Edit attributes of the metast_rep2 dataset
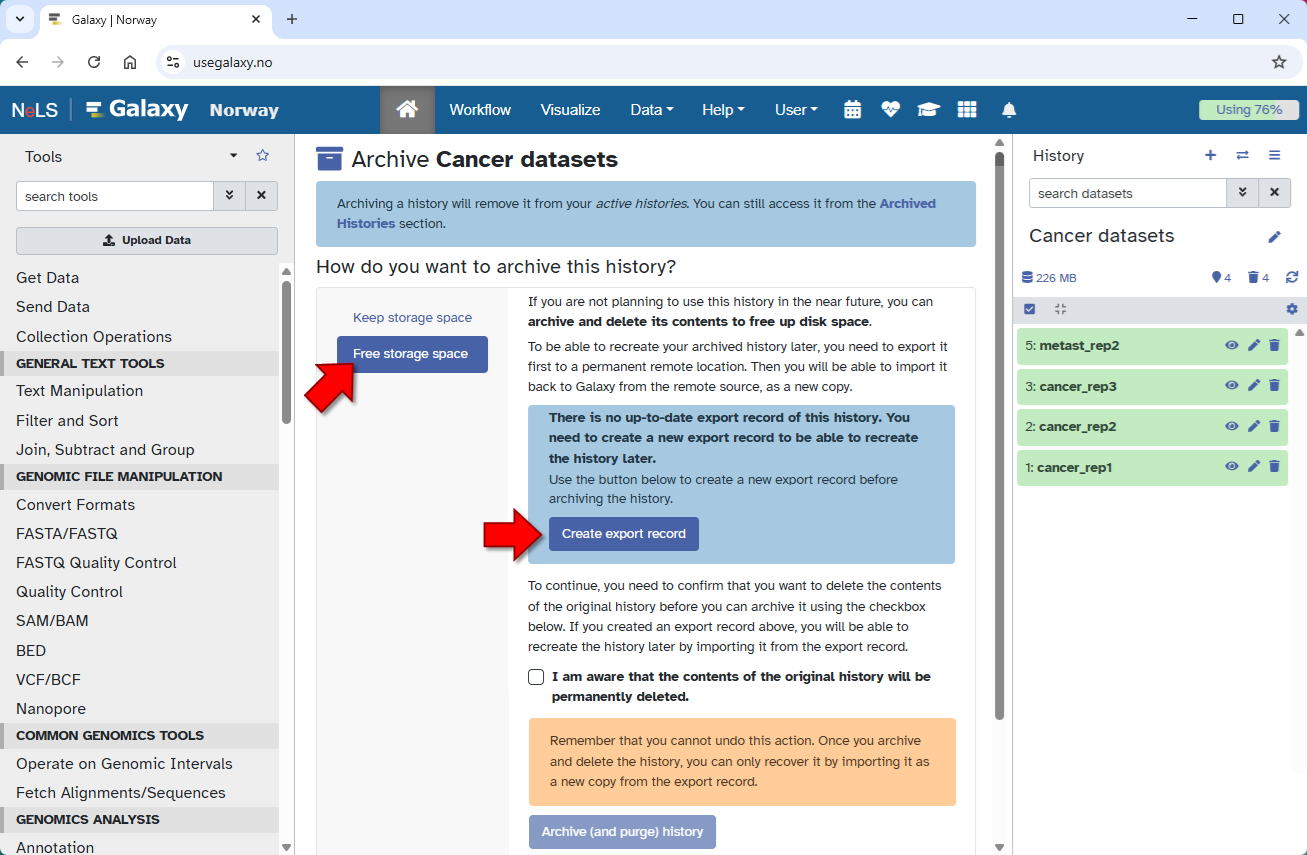This screenshot has height=855, width=1307. [x=1254, y=345]
